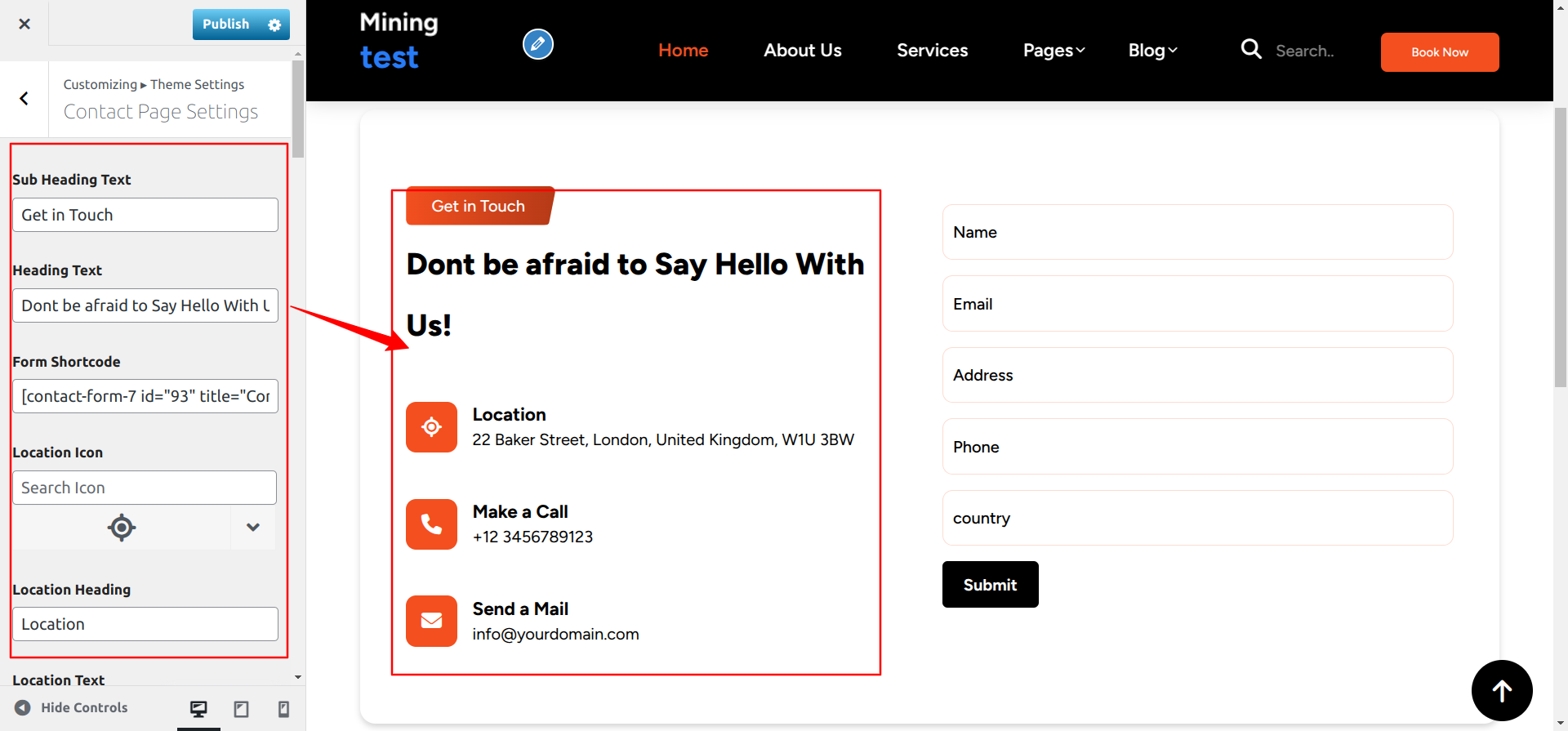1568x731 pixels.
Task: Click the search magnifier icon in header
Action: click(x=1250, y=50)
